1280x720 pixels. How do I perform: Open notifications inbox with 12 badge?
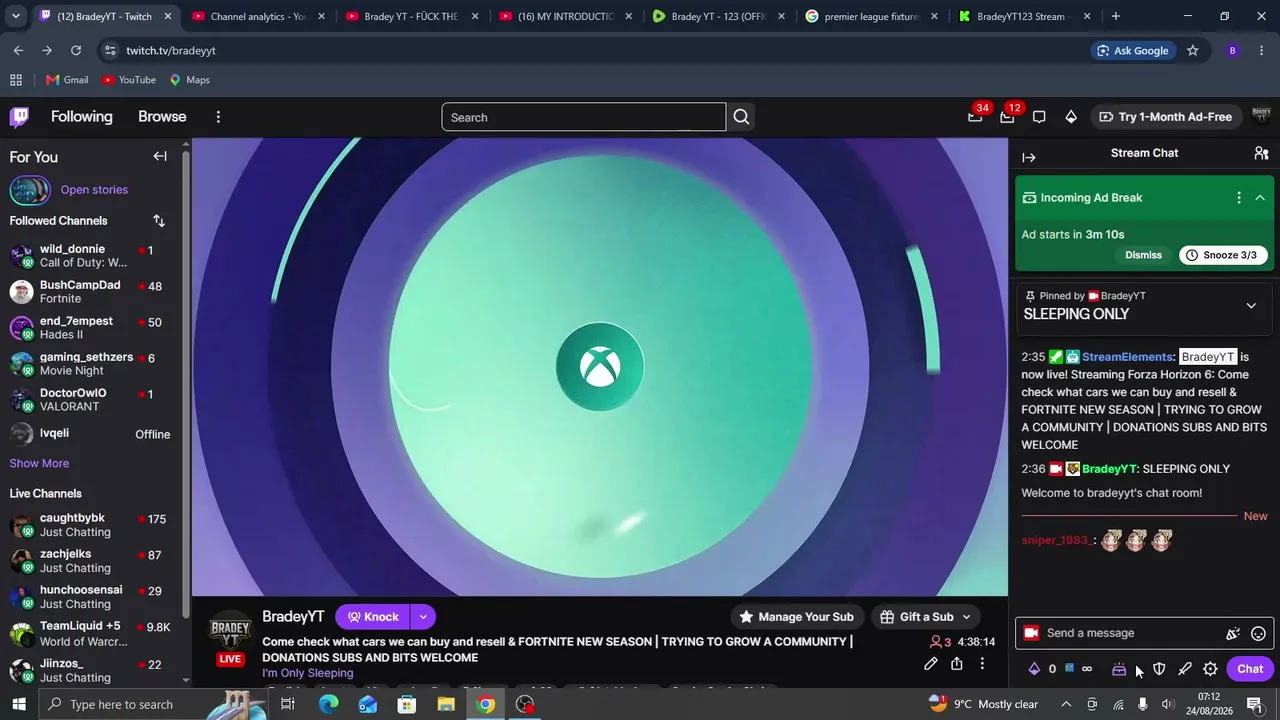[x=1007, y=117]
